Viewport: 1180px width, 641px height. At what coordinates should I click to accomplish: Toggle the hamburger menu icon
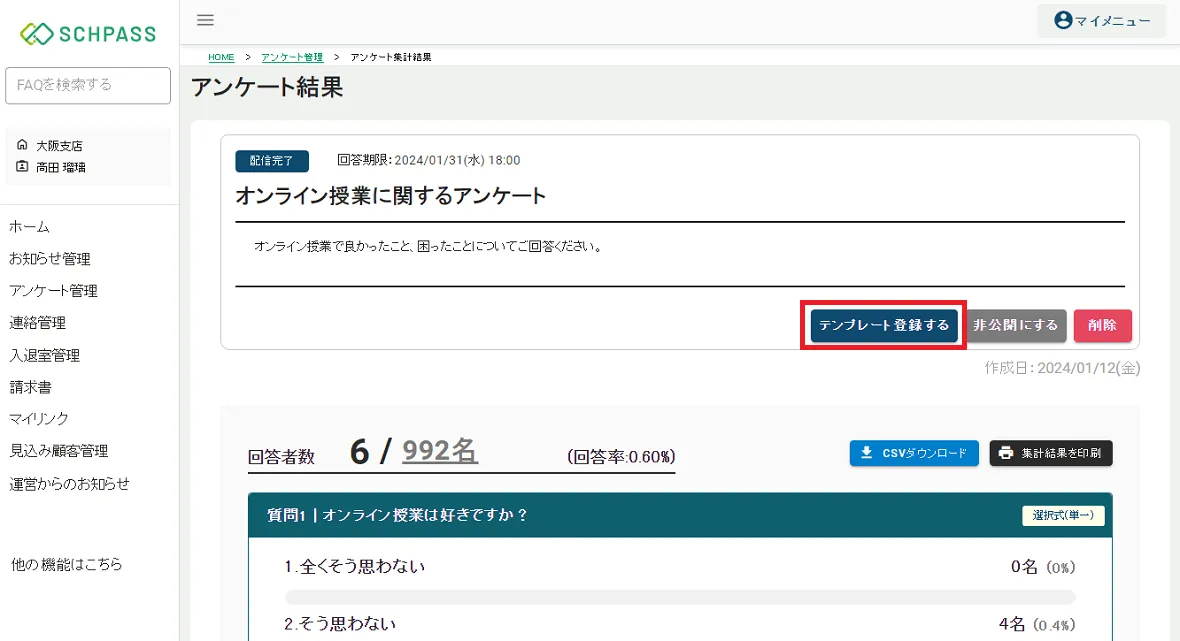[x=205, y=20]
